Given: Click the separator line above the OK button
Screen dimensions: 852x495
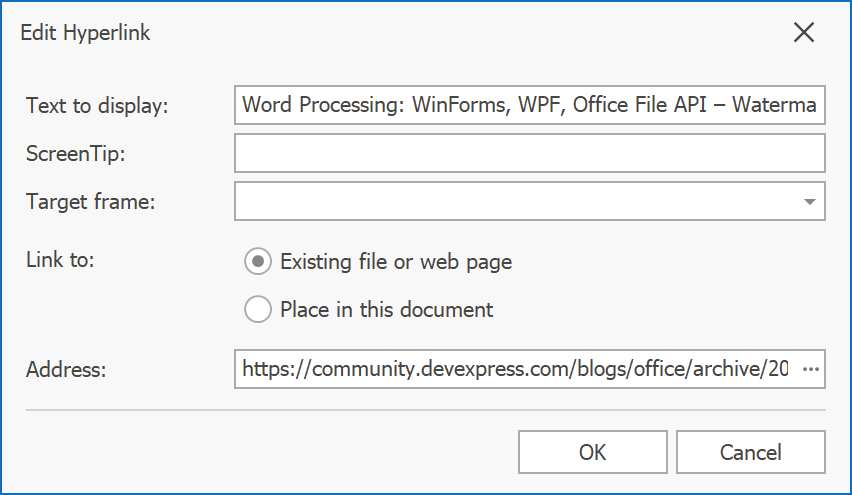Looking at the screenshot, I should (425, 410).
